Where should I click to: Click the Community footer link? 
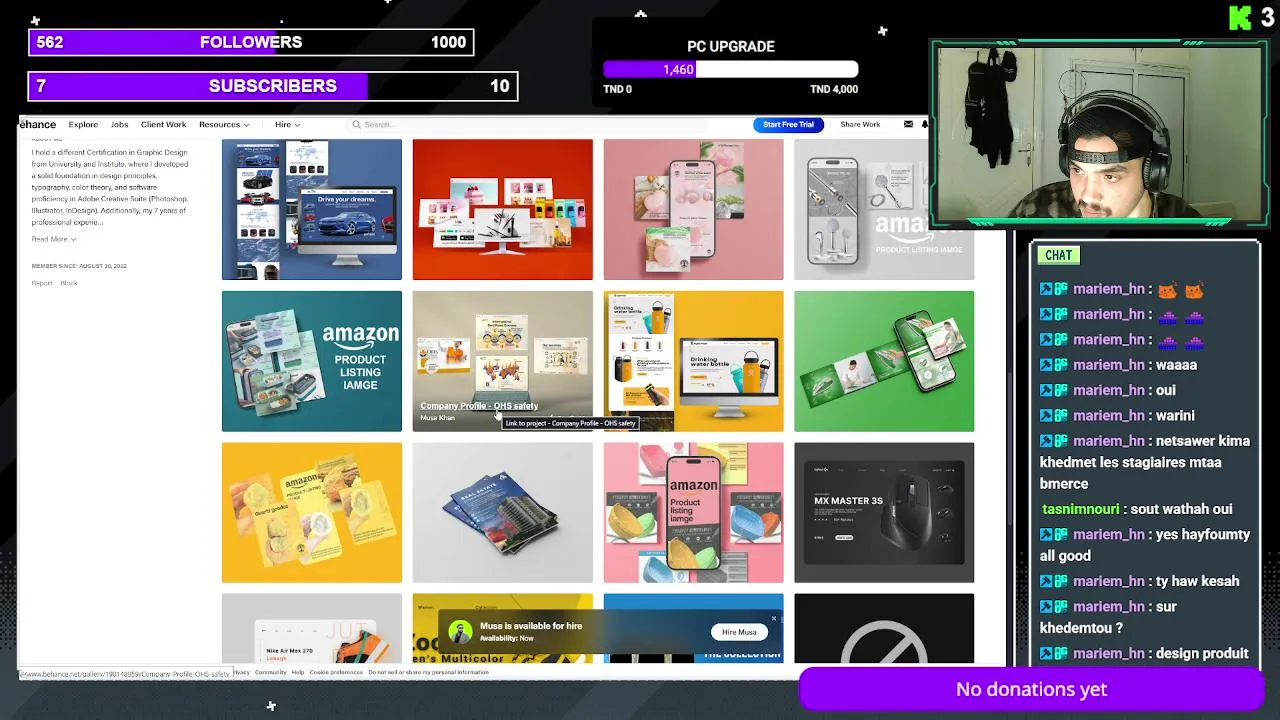pos(270,672)
